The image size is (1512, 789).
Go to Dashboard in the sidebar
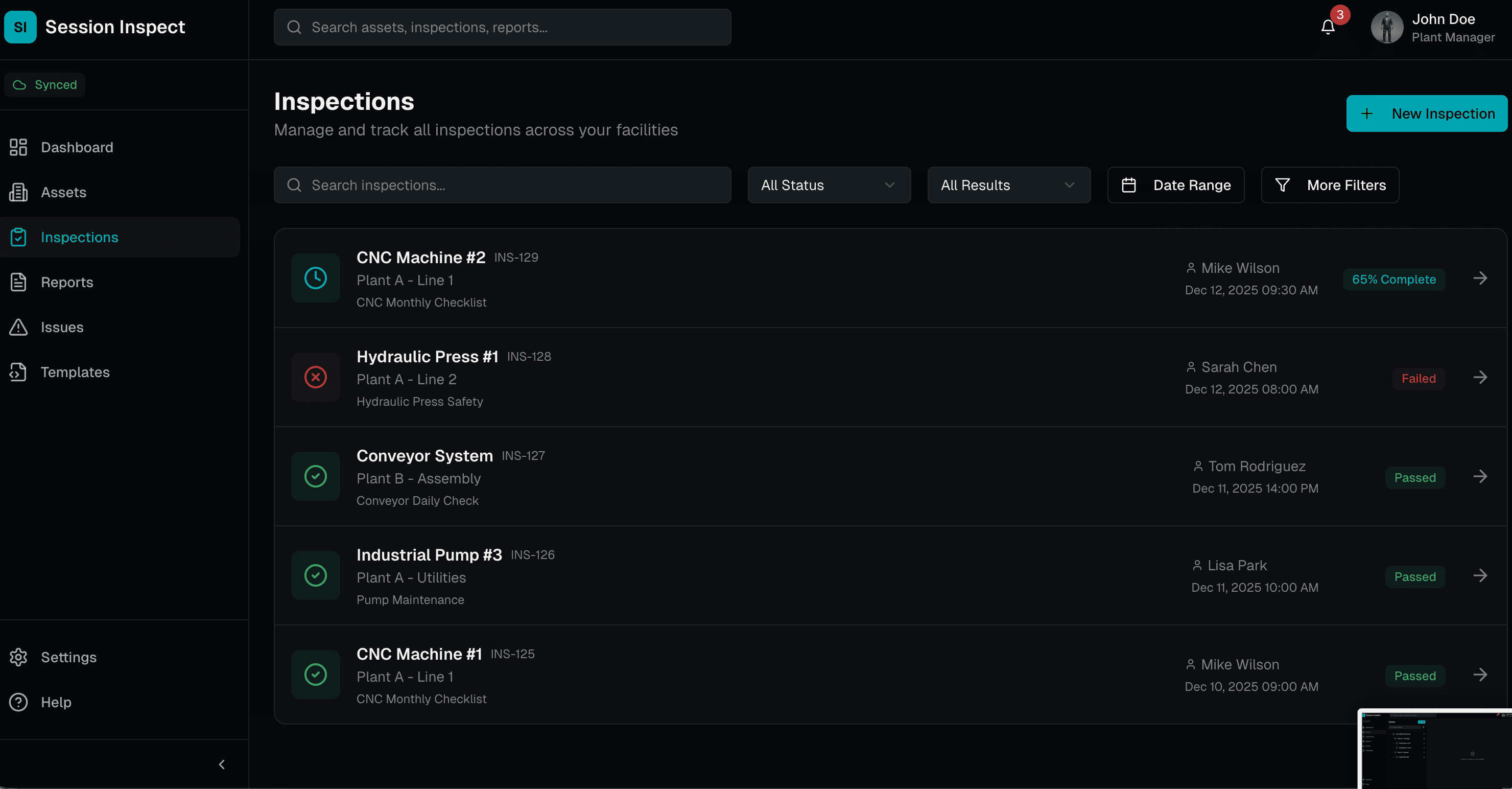click(76, 147)
